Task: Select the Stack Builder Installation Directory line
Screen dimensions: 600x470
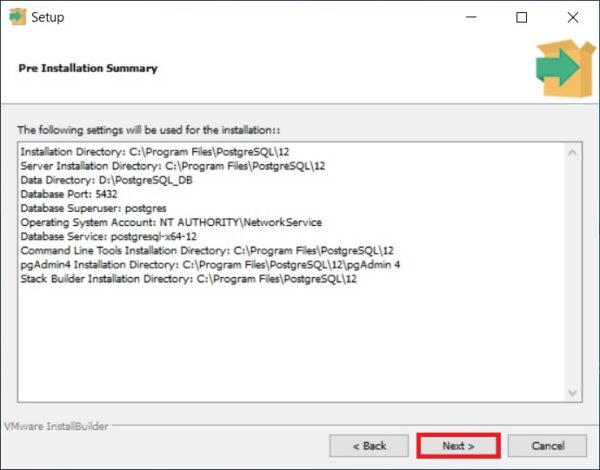Action: point(188,279)
